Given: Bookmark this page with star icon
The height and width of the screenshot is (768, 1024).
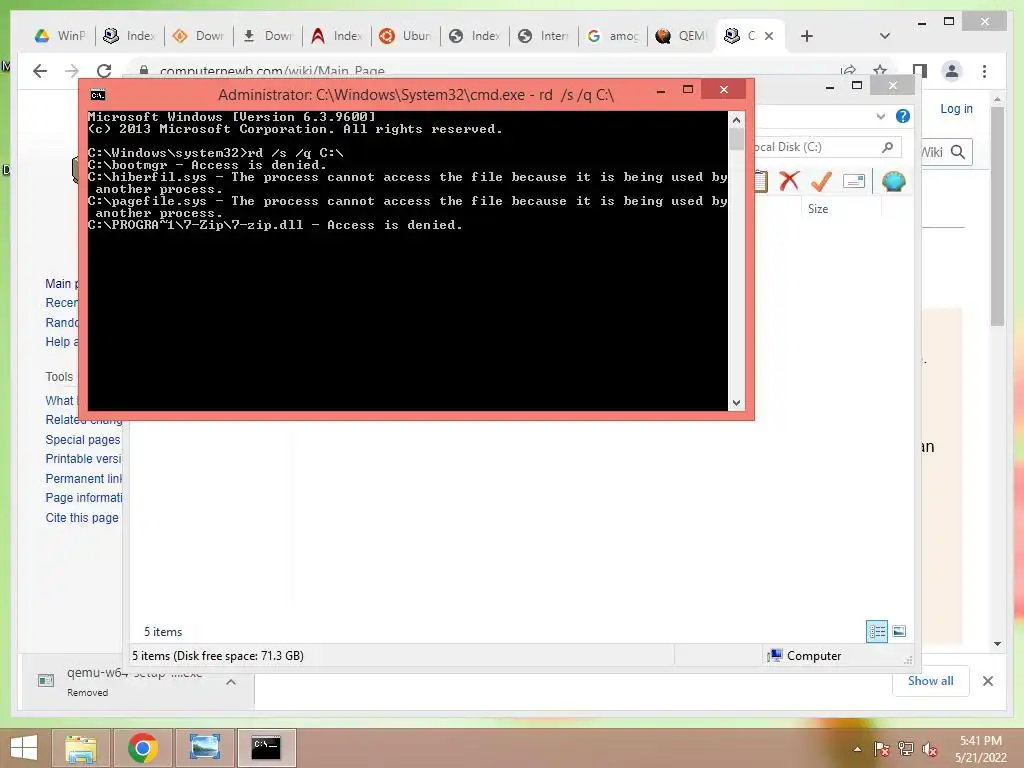Looking at the screenshot, I should [880, 71].
